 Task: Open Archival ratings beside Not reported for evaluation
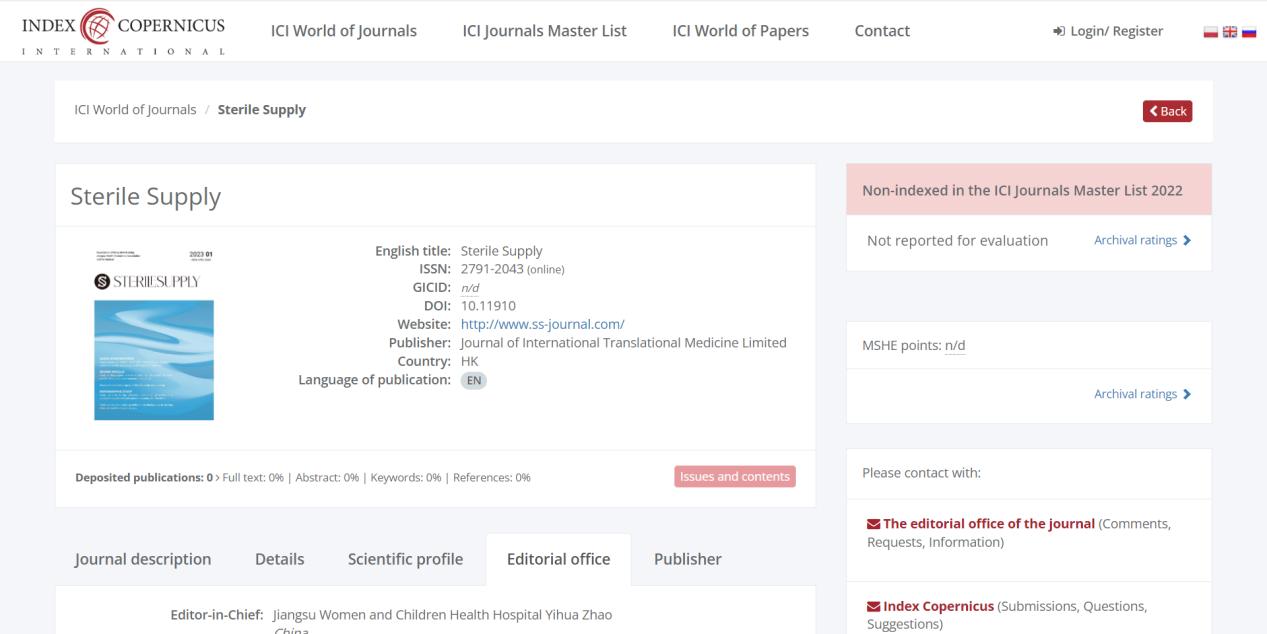coord(1143,240)
